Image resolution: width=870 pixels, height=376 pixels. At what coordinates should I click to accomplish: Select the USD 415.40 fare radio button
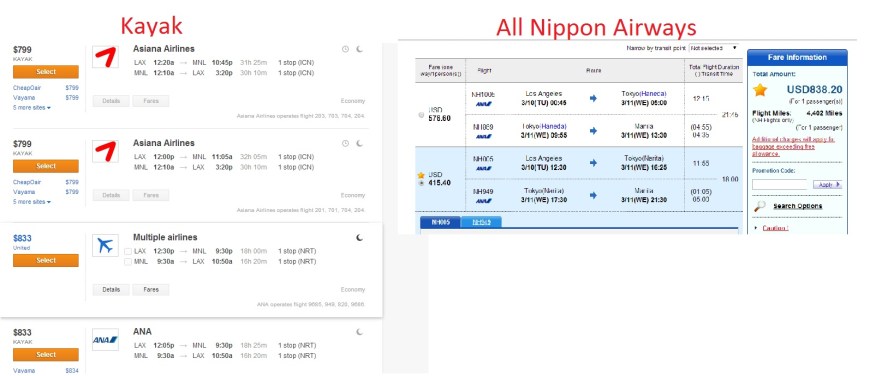pyautogui.click(x=421, y=182)
